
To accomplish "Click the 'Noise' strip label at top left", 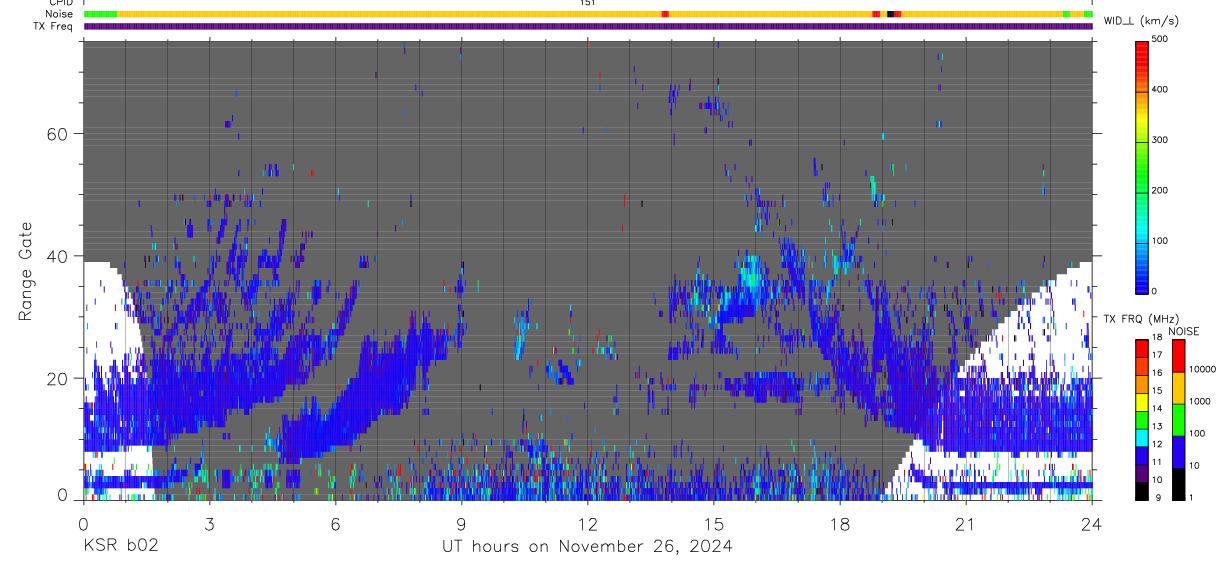I will point(60,14).
